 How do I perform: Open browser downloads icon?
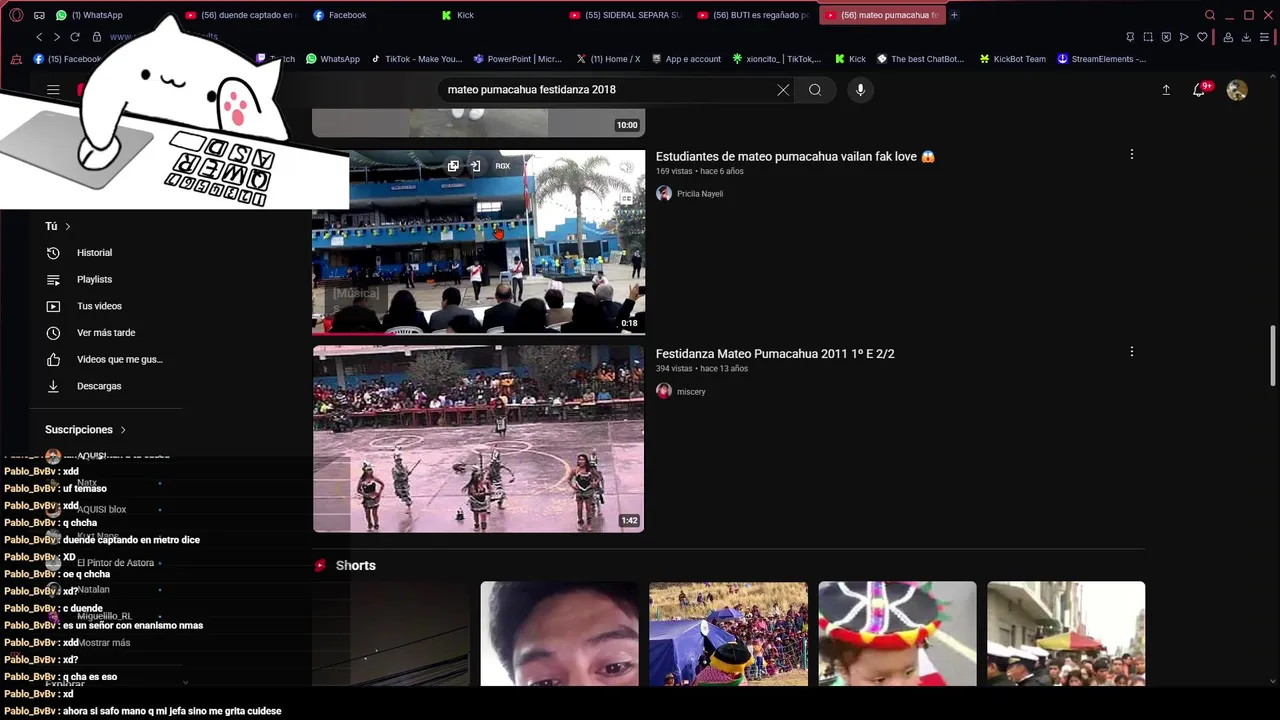[1246, 37]
